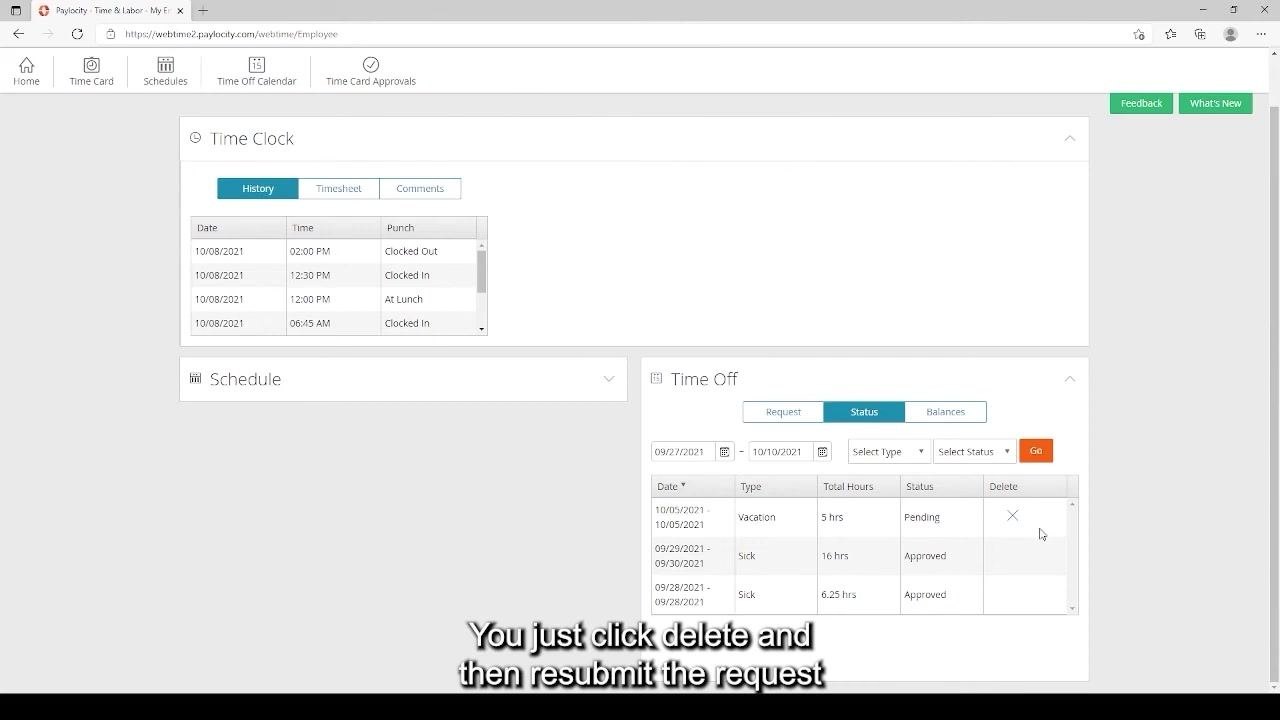Viewport: 1280px width, 720px height.
Task: Click the Schedule panel icon
Action: (x=195, y=378)
